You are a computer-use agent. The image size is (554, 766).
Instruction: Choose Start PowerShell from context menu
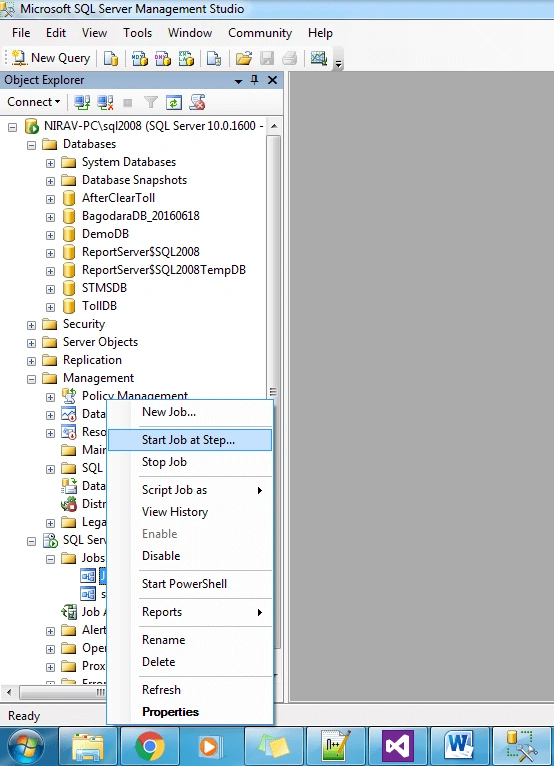point(190,584)
